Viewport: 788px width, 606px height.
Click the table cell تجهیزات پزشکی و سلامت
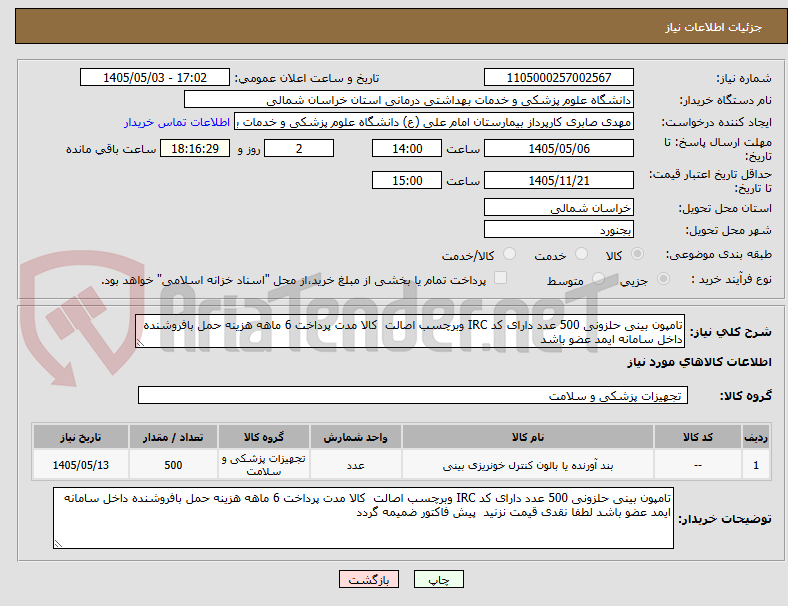point(264,465)
